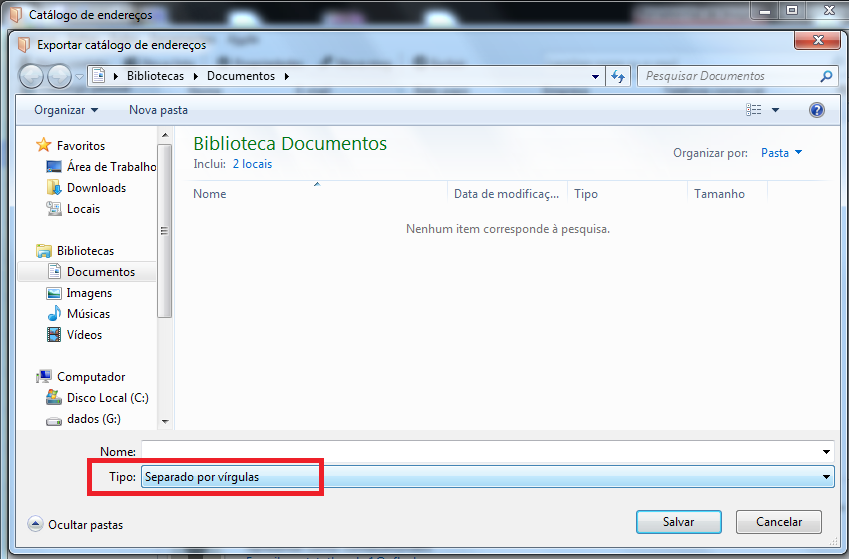Expand the Organizar por Pasta dropdown
Screen dimensions: 849x559
[x=781, y=153]
